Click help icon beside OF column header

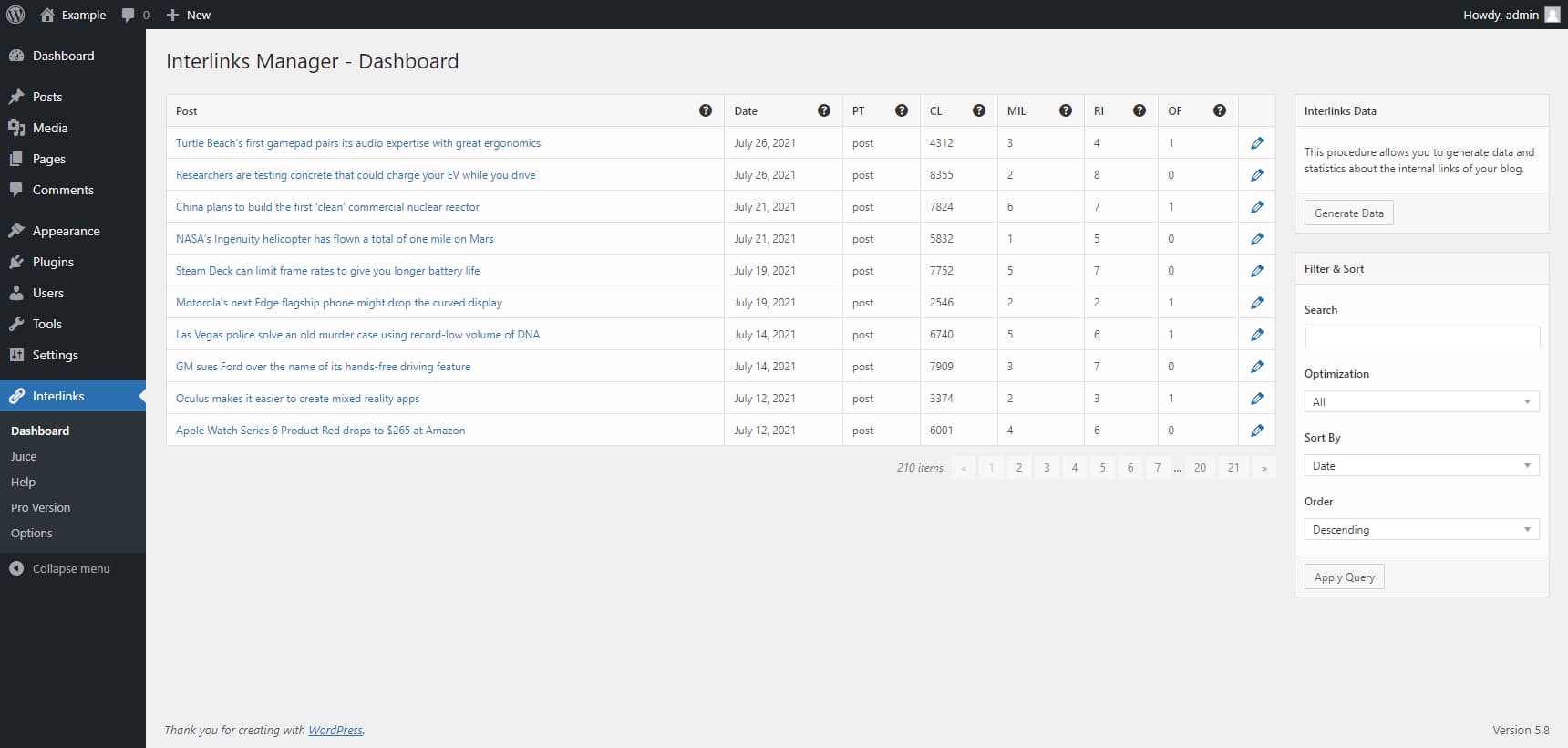[x=1219, y=110]
